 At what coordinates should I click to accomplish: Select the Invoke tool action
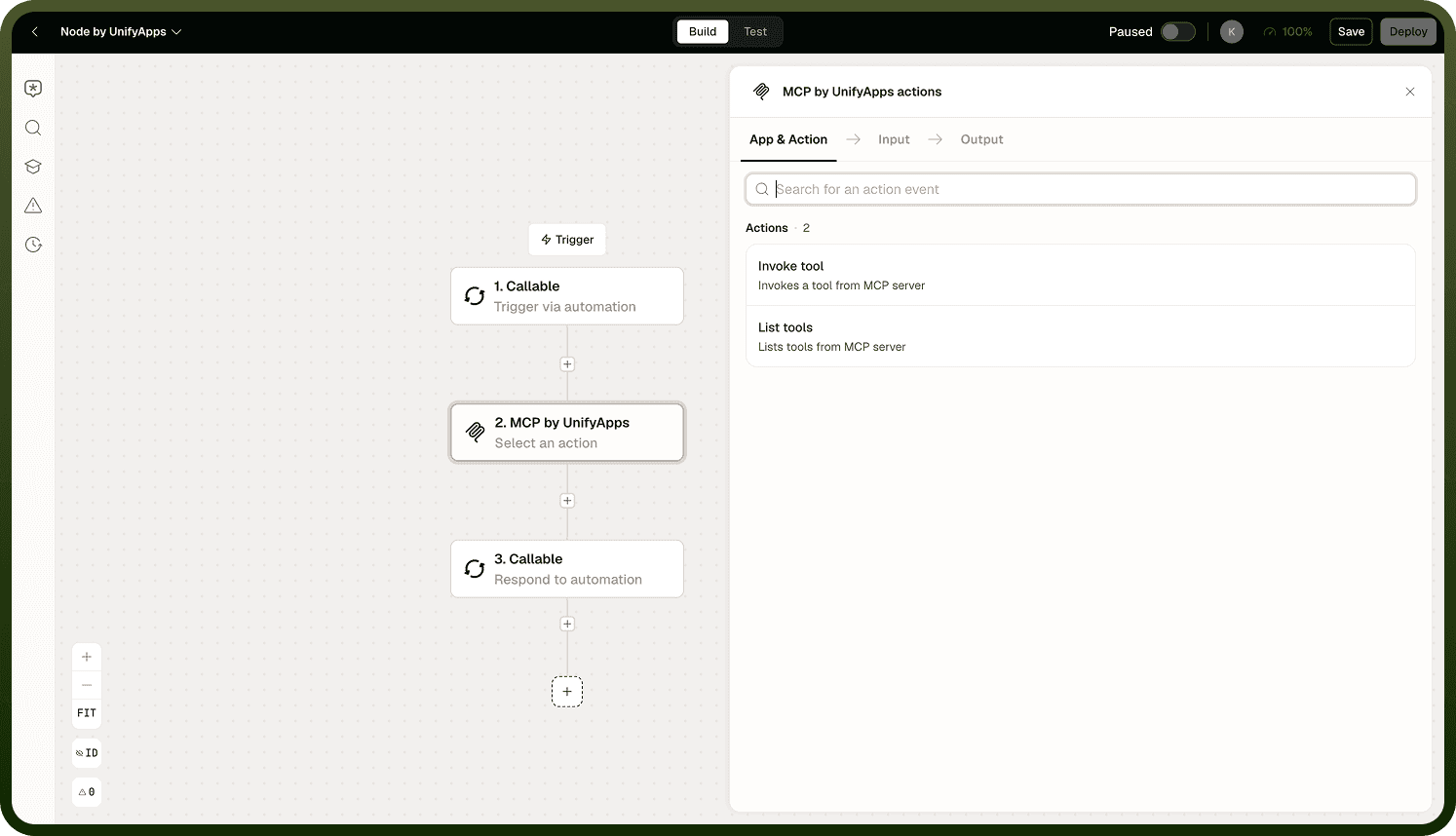coord(1081,276)
